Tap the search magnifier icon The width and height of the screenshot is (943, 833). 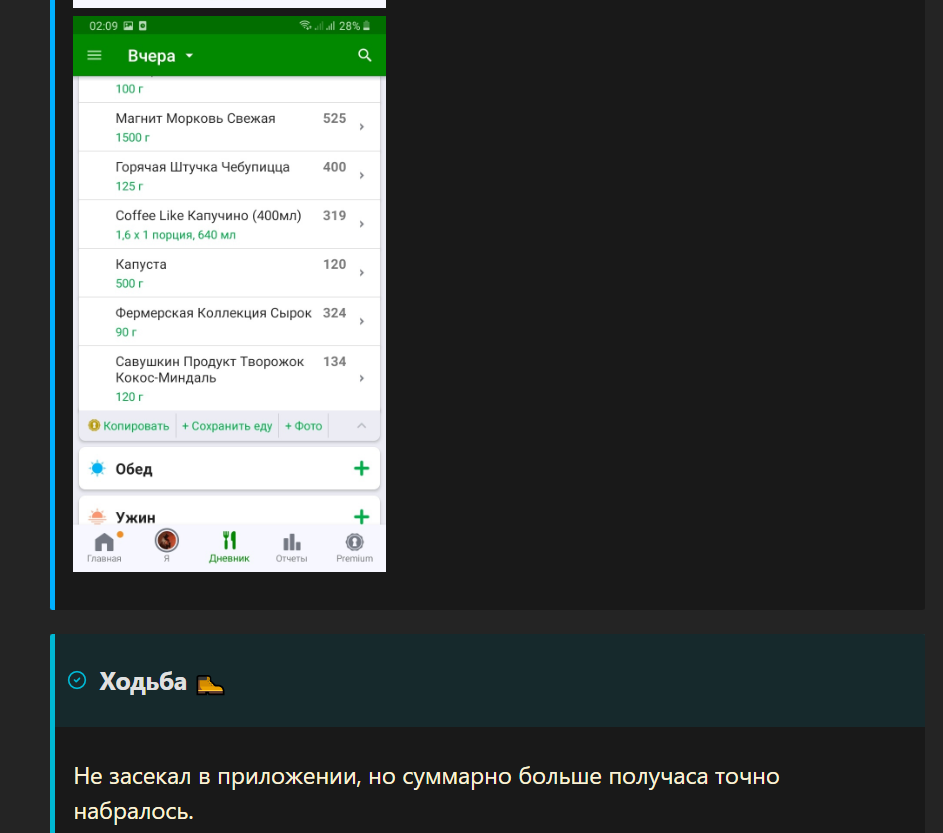click(x=364, y=55)
